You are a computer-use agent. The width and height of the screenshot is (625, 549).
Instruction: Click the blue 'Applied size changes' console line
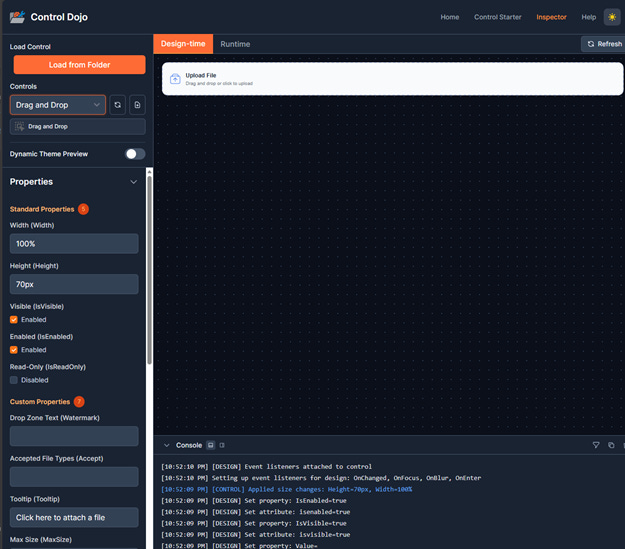(x=287, y=489)
